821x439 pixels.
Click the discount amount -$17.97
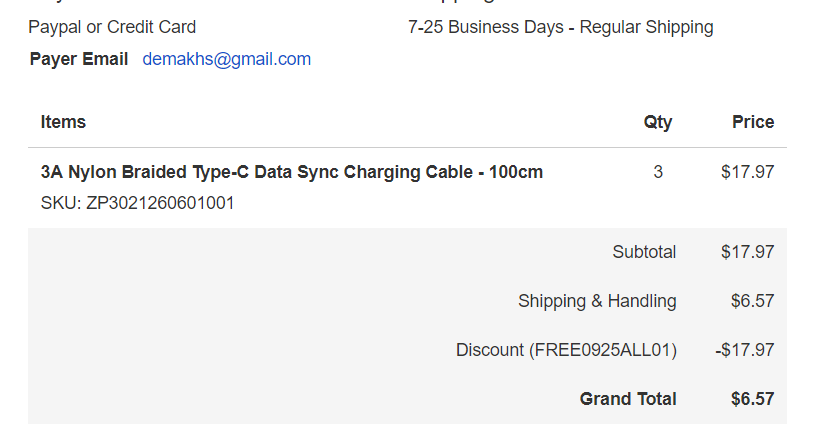744,350
